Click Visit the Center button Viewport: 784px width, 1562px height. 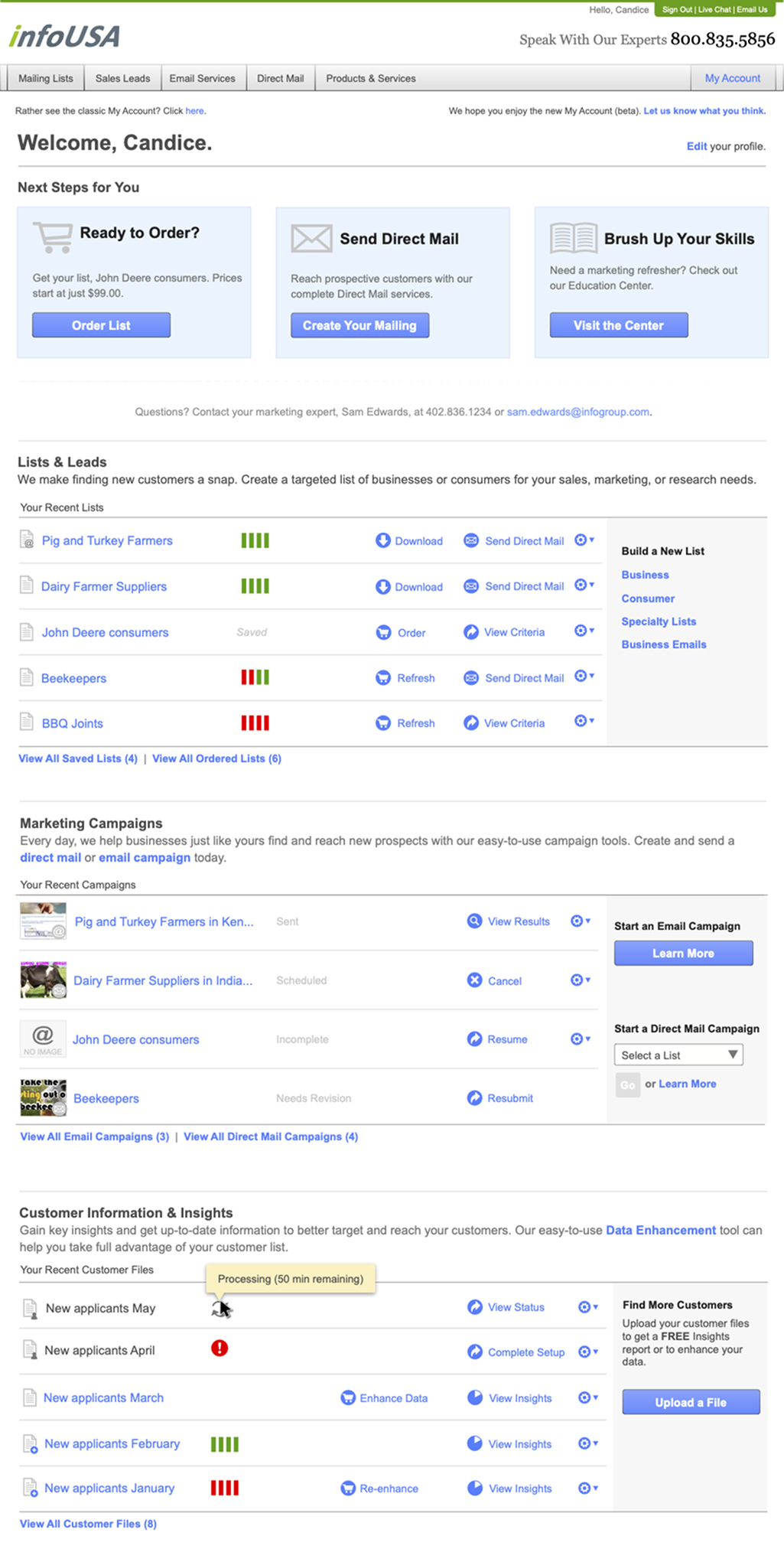pyautogui.click(x=619, y=325)
